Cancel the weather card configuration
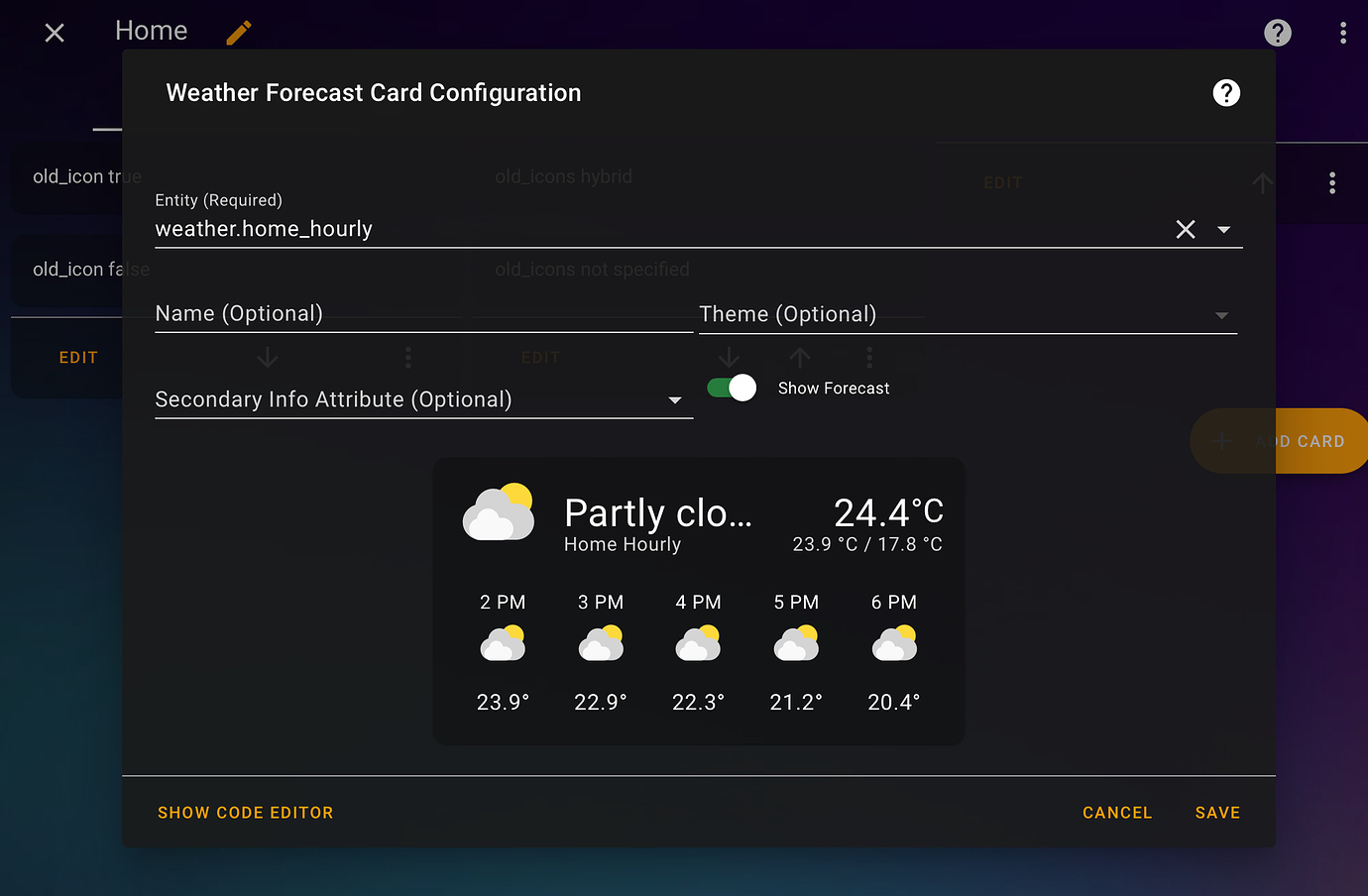 click(1116, 812)
